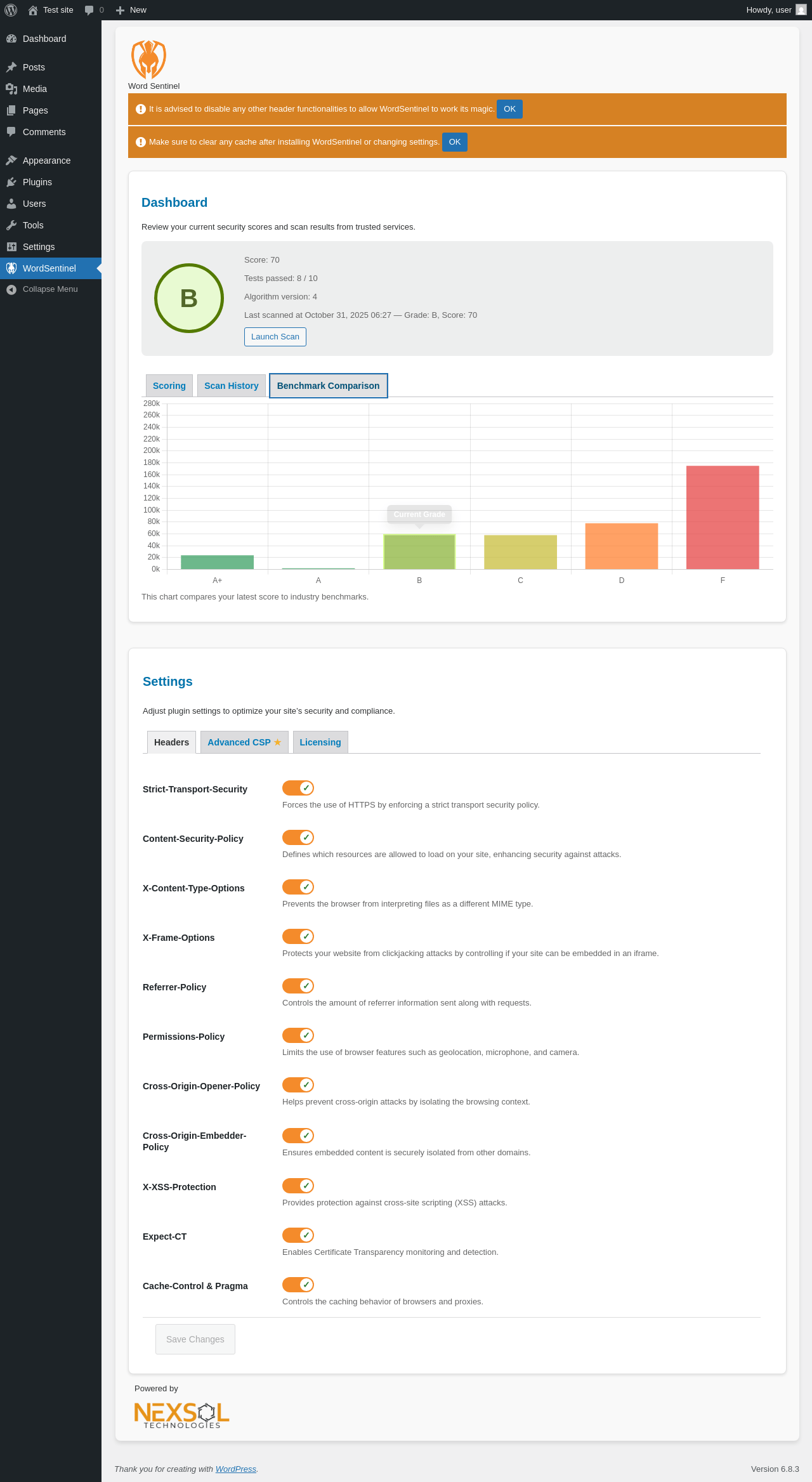Open the Media library icon
The width and height of the screenshot is (812, 1482).
click(11, 89)
